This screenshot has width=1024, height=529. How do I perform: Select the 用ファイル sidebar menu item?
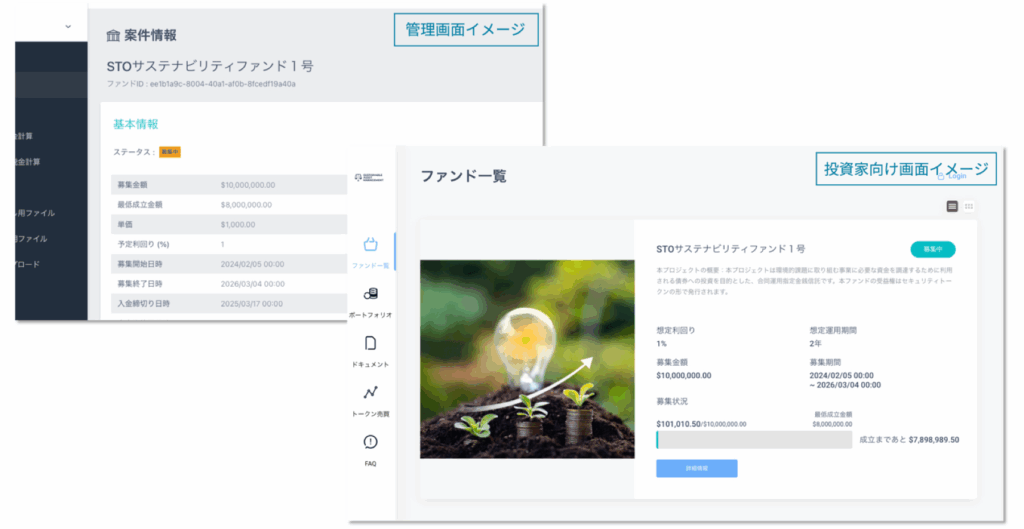tap(35, 213)
